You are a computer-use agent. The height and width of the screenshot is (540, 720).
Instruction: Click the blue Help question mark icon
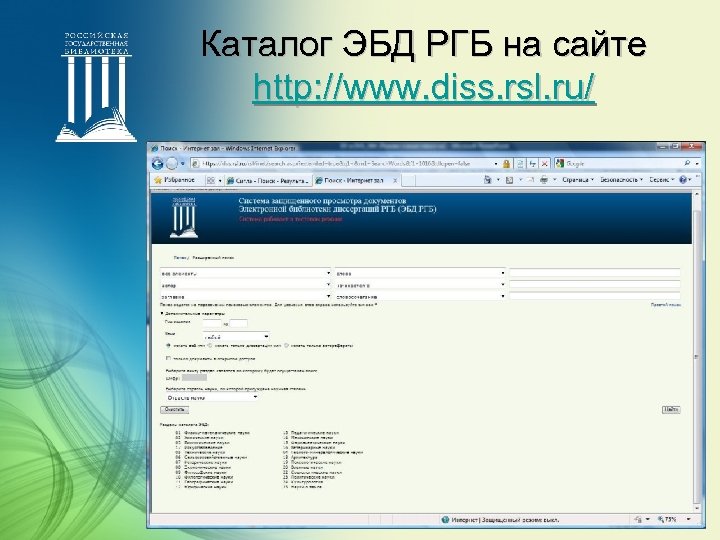click(683, 180)
